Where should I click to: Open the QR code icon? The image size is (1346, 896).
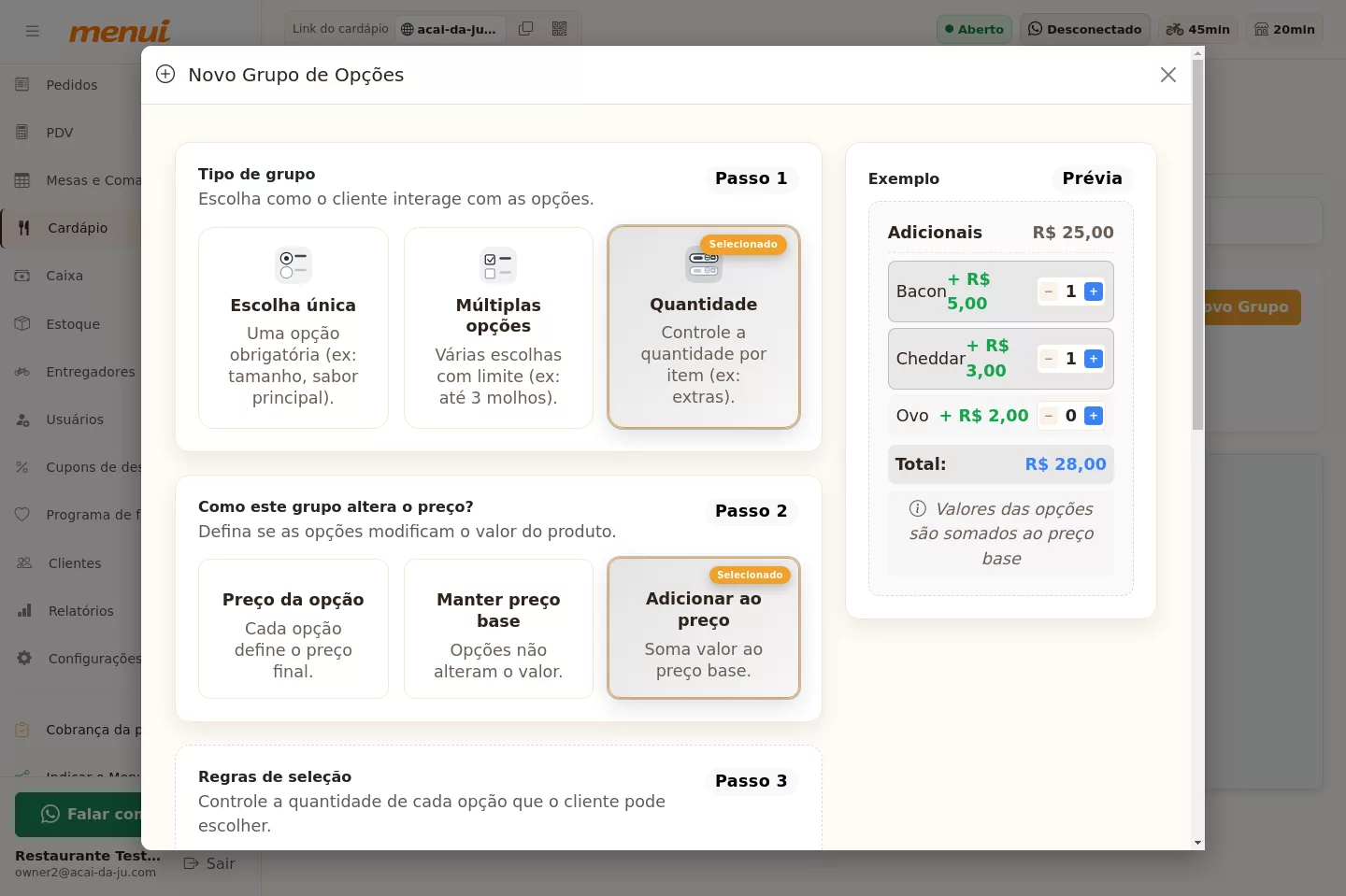[560, 29]
